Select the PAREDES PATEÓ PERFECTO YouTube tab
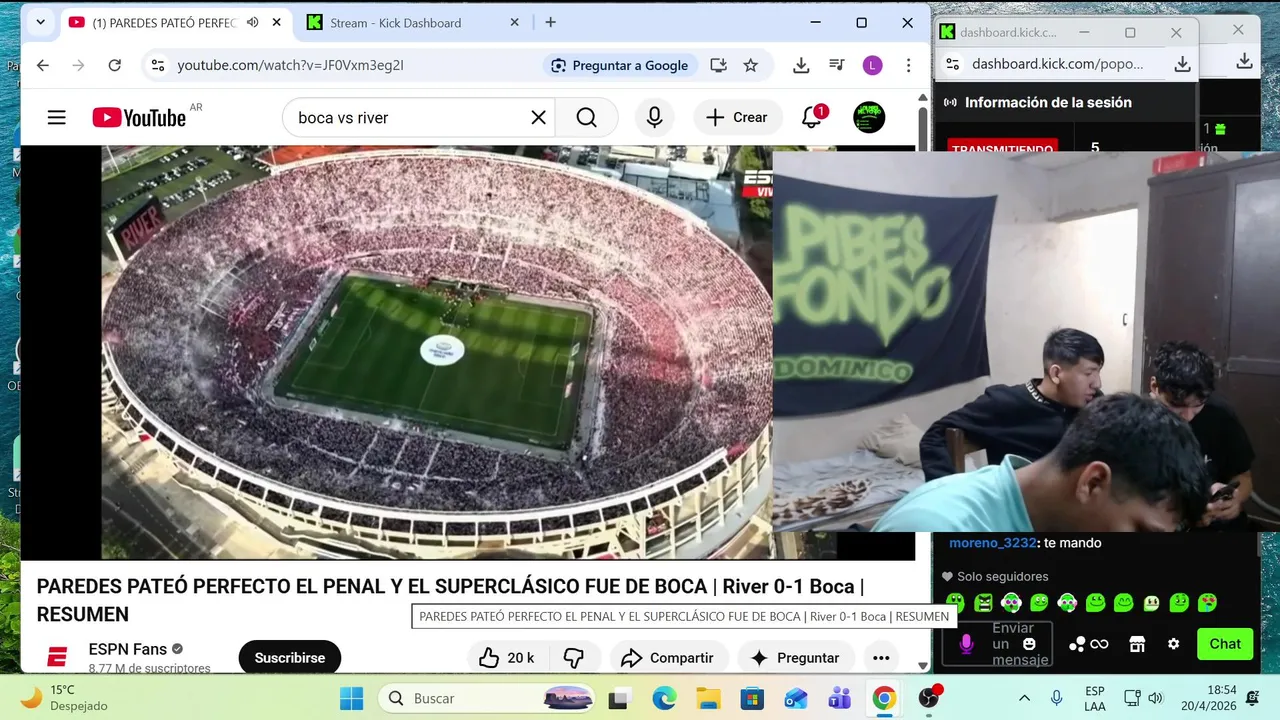 [163, 23]
